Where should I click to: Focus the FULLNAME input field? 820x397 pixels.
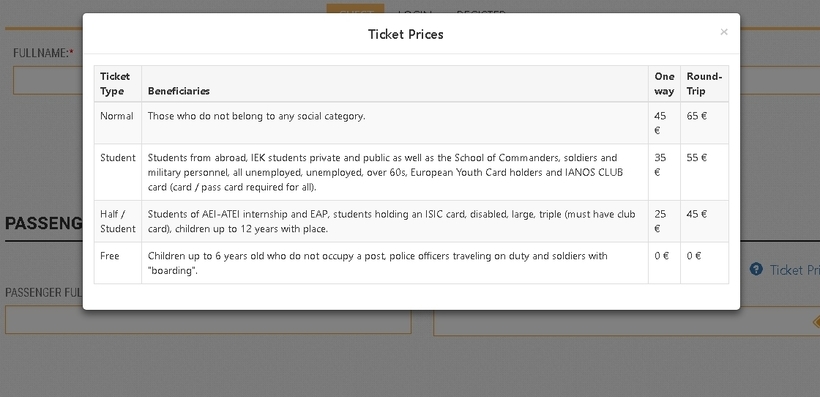(48, 80)
